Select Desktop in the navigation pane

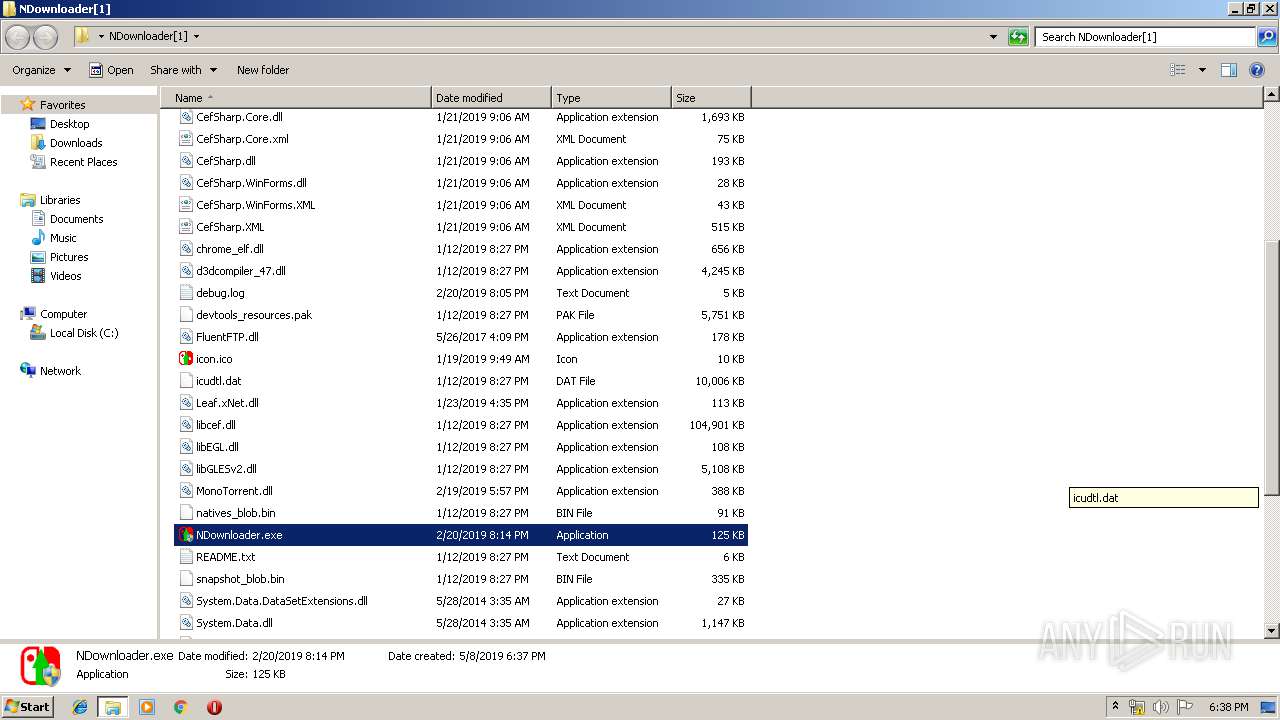coord(69,124)
